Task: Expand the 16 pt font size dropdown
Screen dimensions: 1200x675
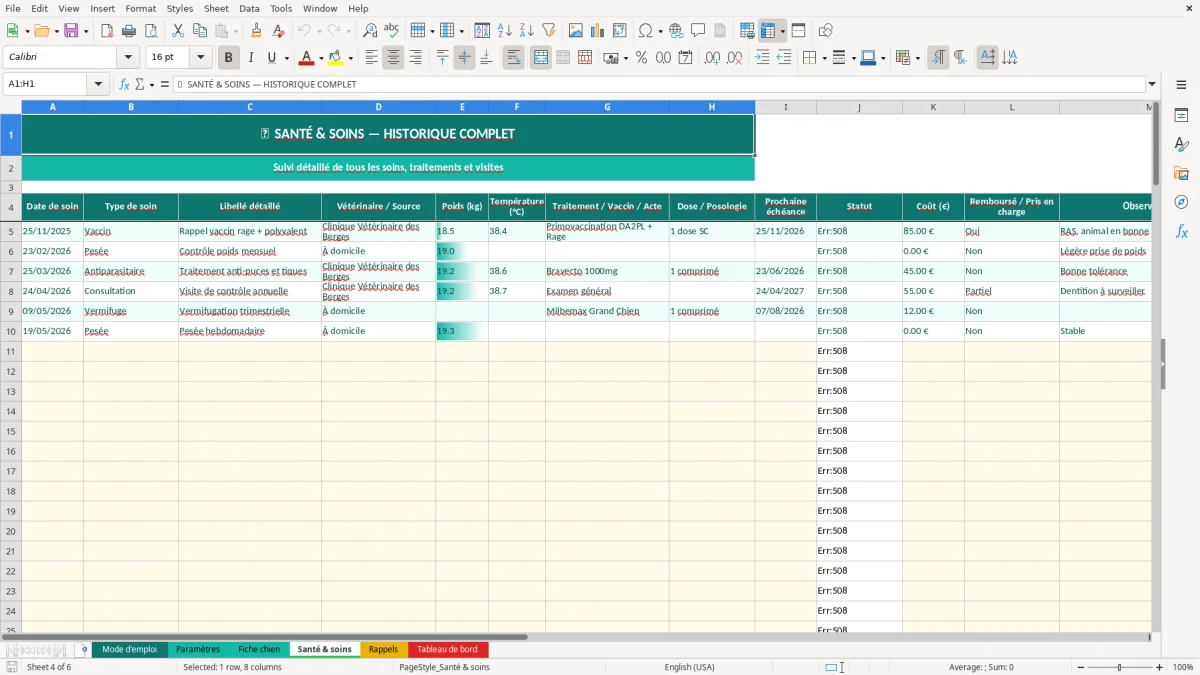Action: click(x=200, y=58)
